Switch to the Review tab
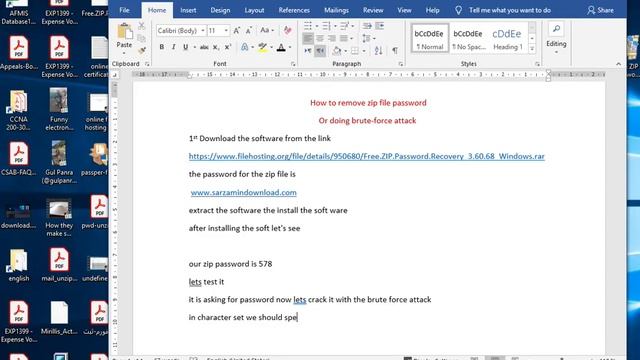The width and height of the screenshot is (640, 360). click(373, 10)
